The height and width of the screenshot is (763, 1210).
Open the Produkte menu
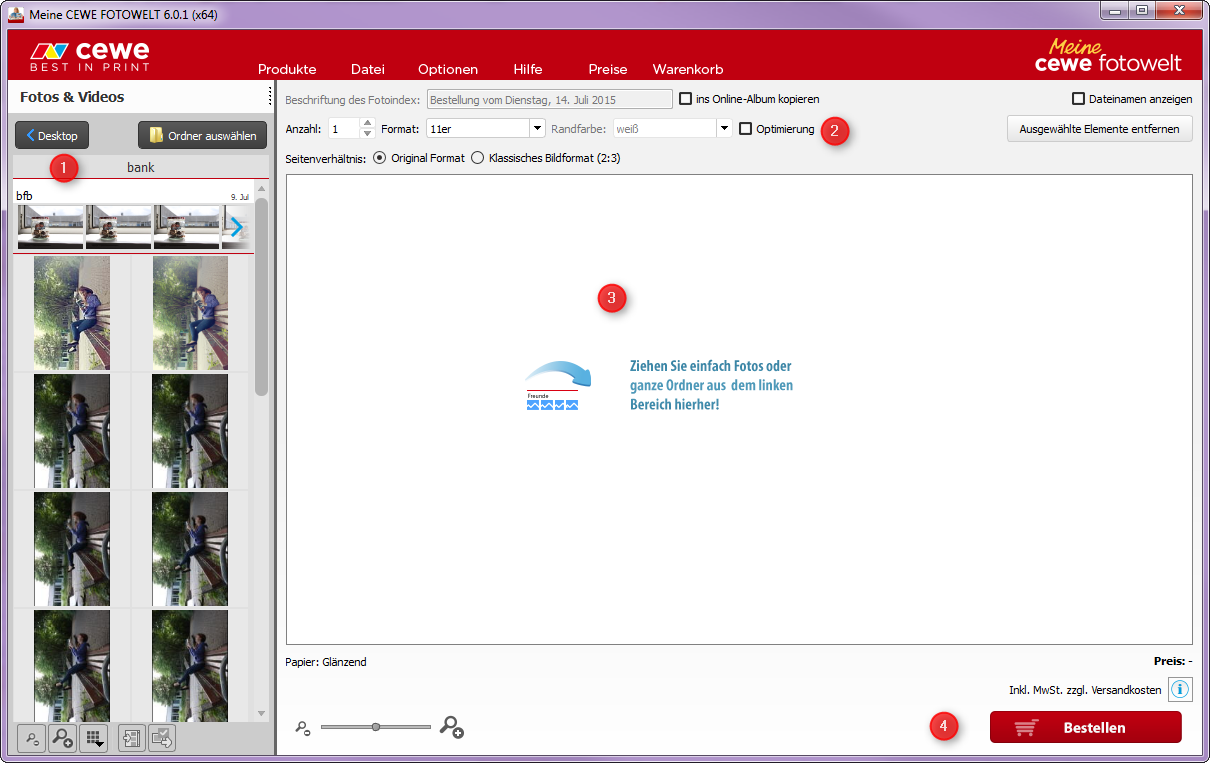[x=287, y=69]
